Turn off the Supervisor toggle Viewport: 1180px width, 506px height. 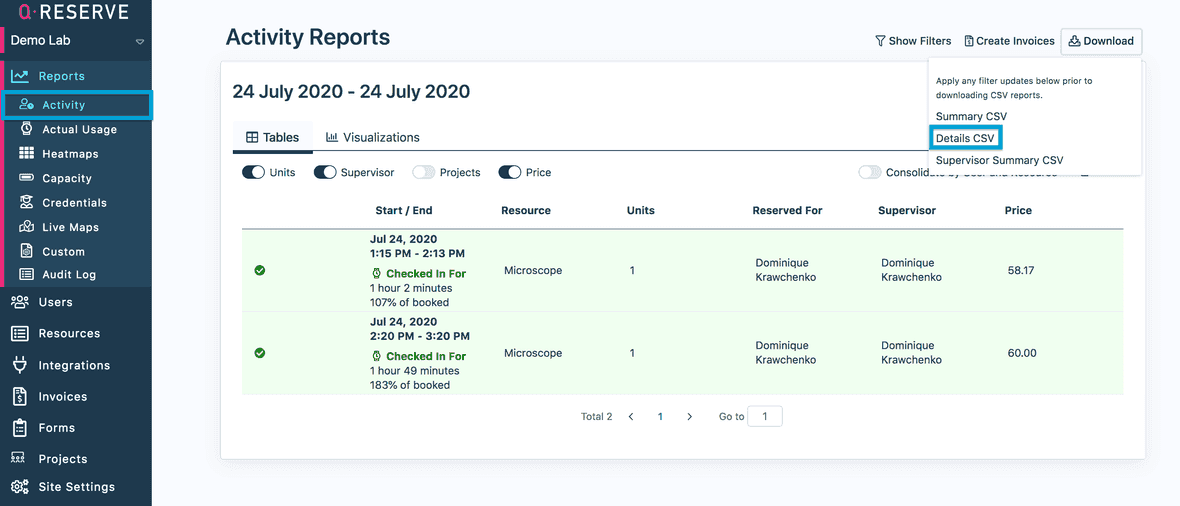pos(325,172)
